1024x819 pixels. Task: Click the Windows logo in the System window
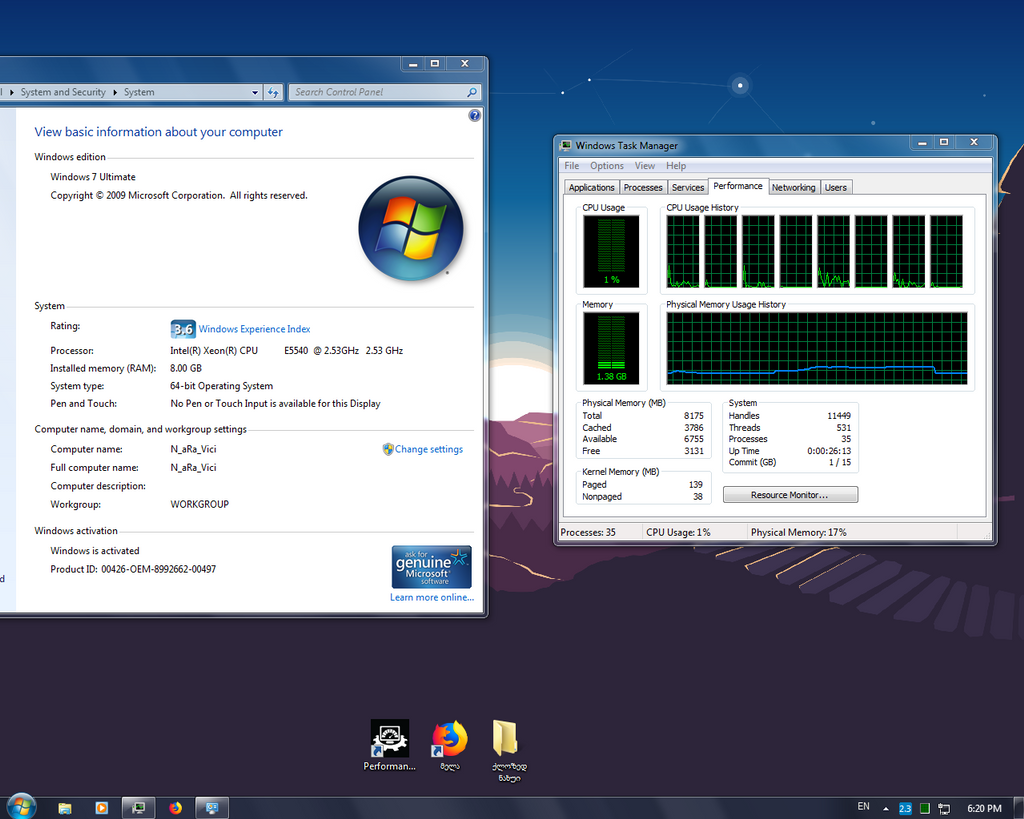(x=411, y=228)
